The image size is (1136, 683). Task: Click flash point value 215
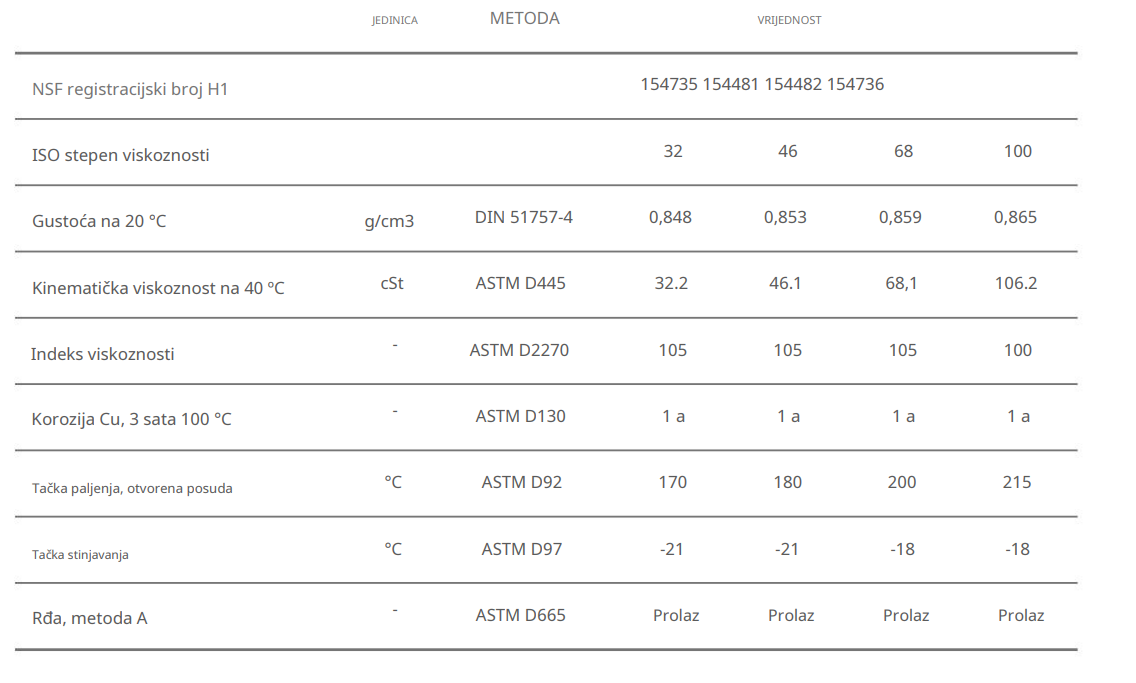1017,483
